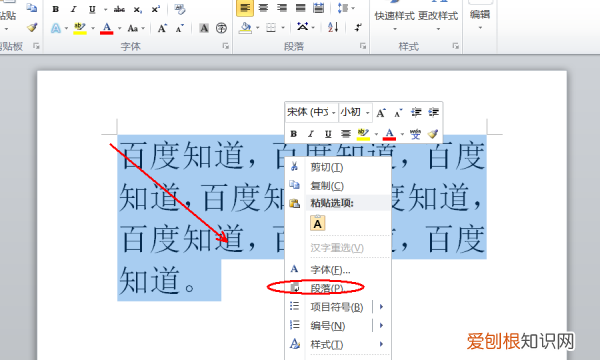This screenshot has width=600, height=360.
Task: Click the ribbon copy icon
Action: point(32,8)
